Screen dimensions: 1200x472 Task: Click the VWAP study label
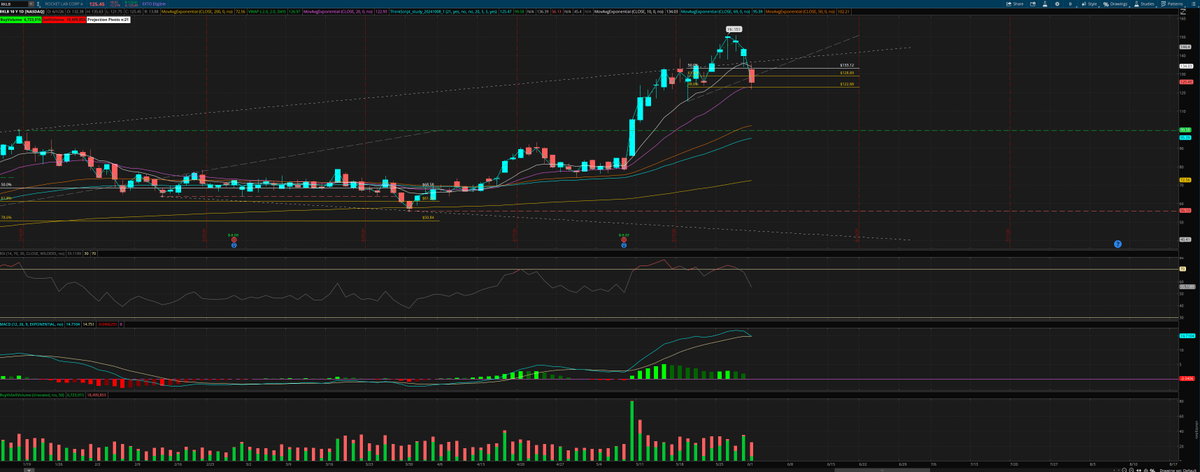click(x=267, y=12)
